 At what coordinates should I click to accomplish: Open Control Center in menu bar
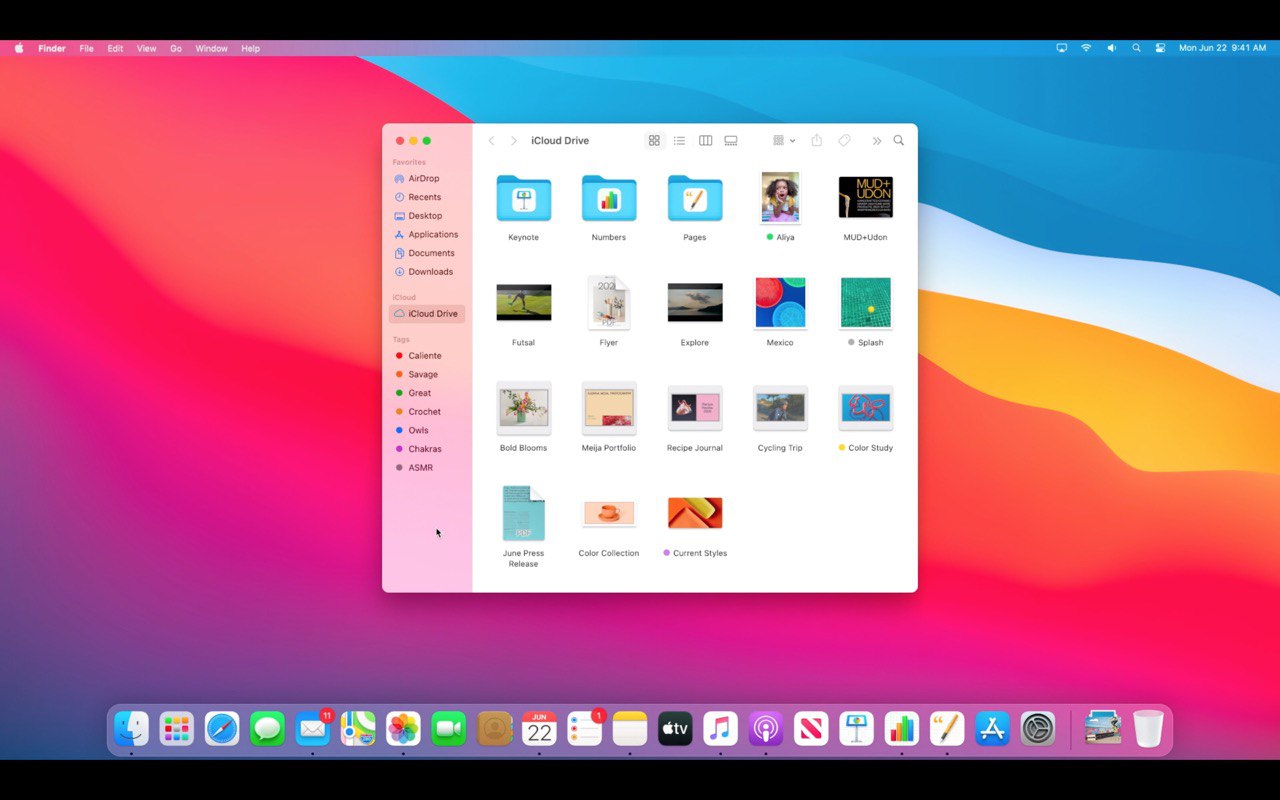point(1161,48)
